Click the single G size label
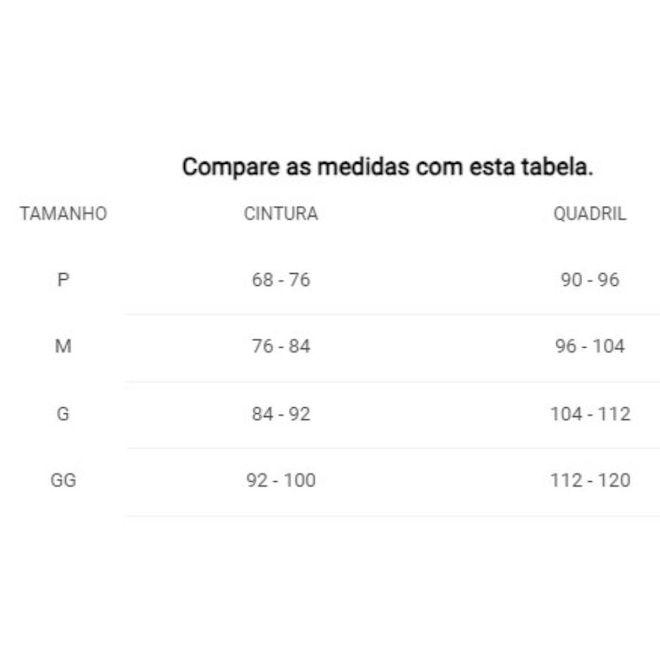The image size is (660, 660). (63, 414)
